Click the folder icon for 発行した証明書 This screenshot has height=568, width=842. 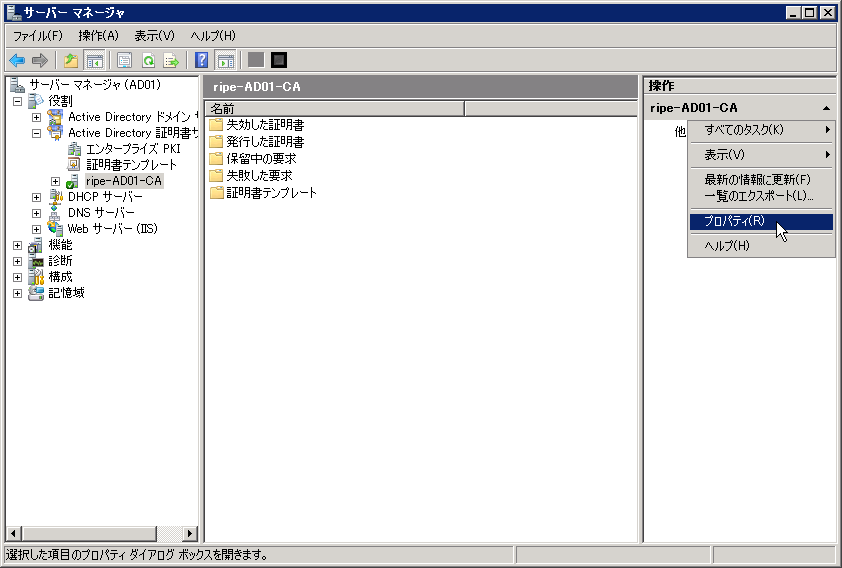[216, 142]
